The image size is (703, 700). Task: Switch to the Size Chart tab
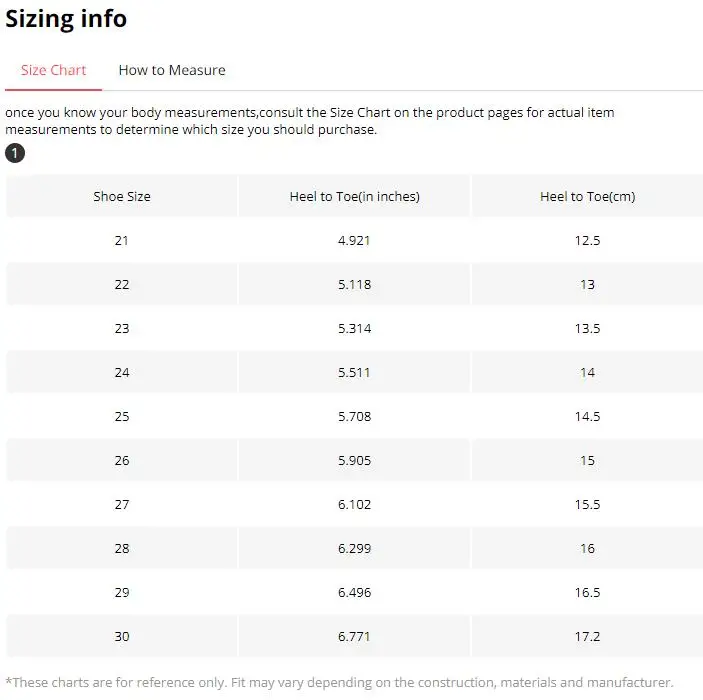pyautogui.click(x=53, y=70)
